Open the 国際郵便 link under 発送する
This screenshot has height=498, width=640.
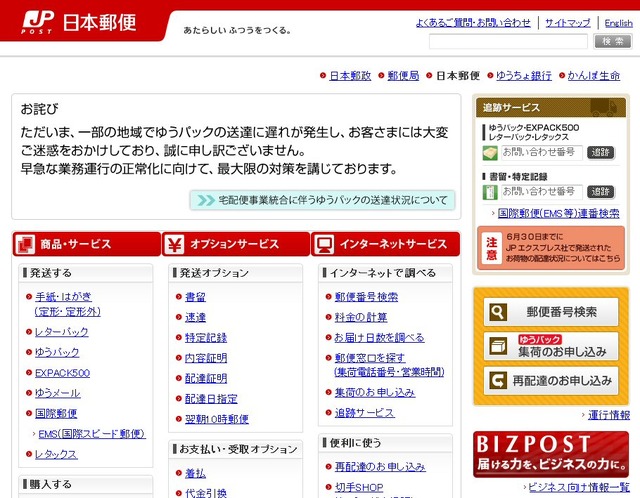(x=56, y=414)
